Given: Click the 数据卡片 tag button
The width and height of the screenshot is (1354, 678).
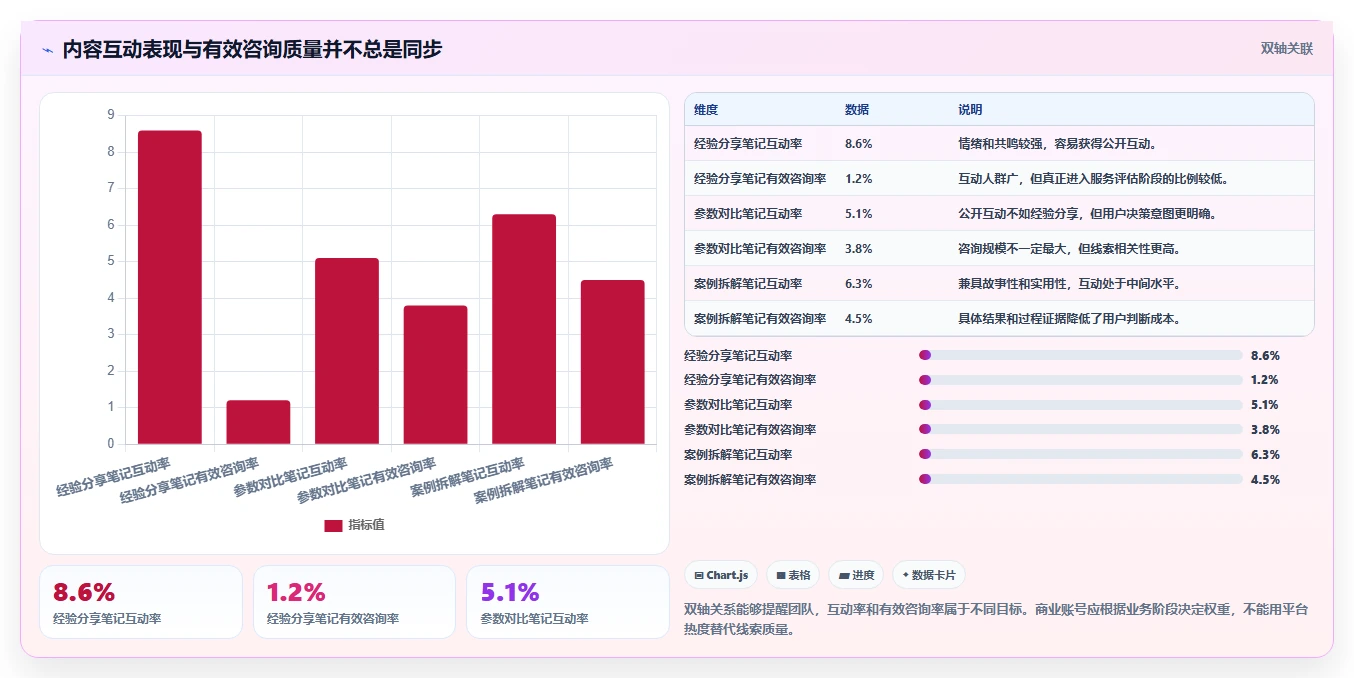Looking at the screenshot, I should click(928, 575).
